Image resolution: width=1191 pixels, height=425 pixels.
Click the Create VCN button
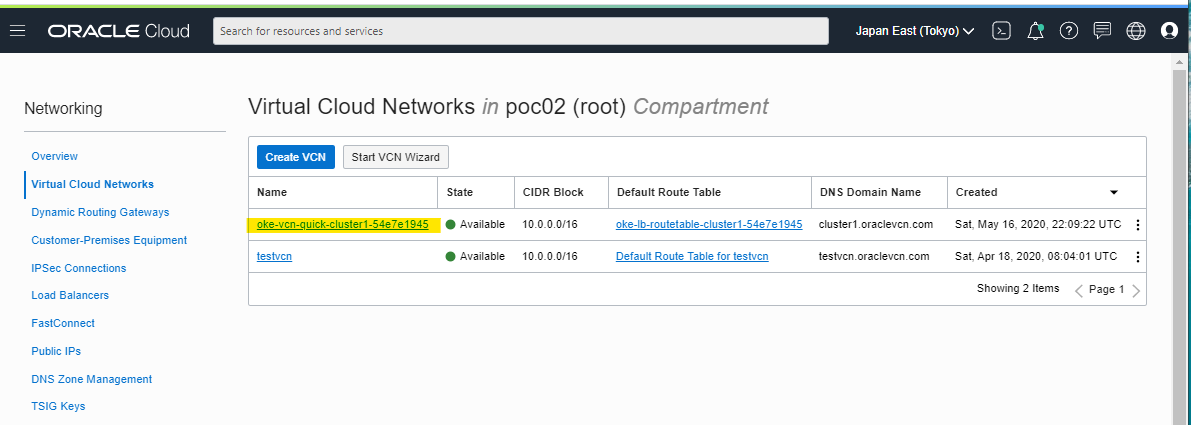click(x=295, y=157)
